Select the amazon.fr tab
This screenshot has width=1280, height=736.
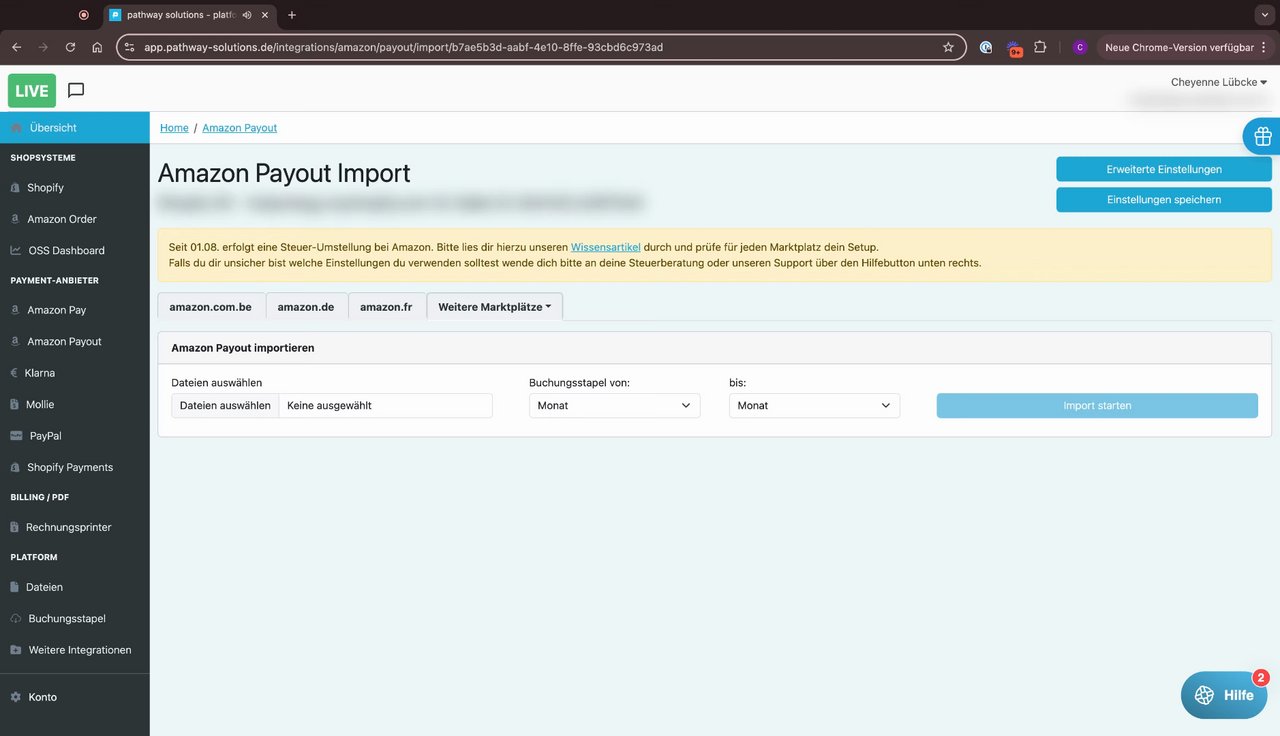coord(386,307)
